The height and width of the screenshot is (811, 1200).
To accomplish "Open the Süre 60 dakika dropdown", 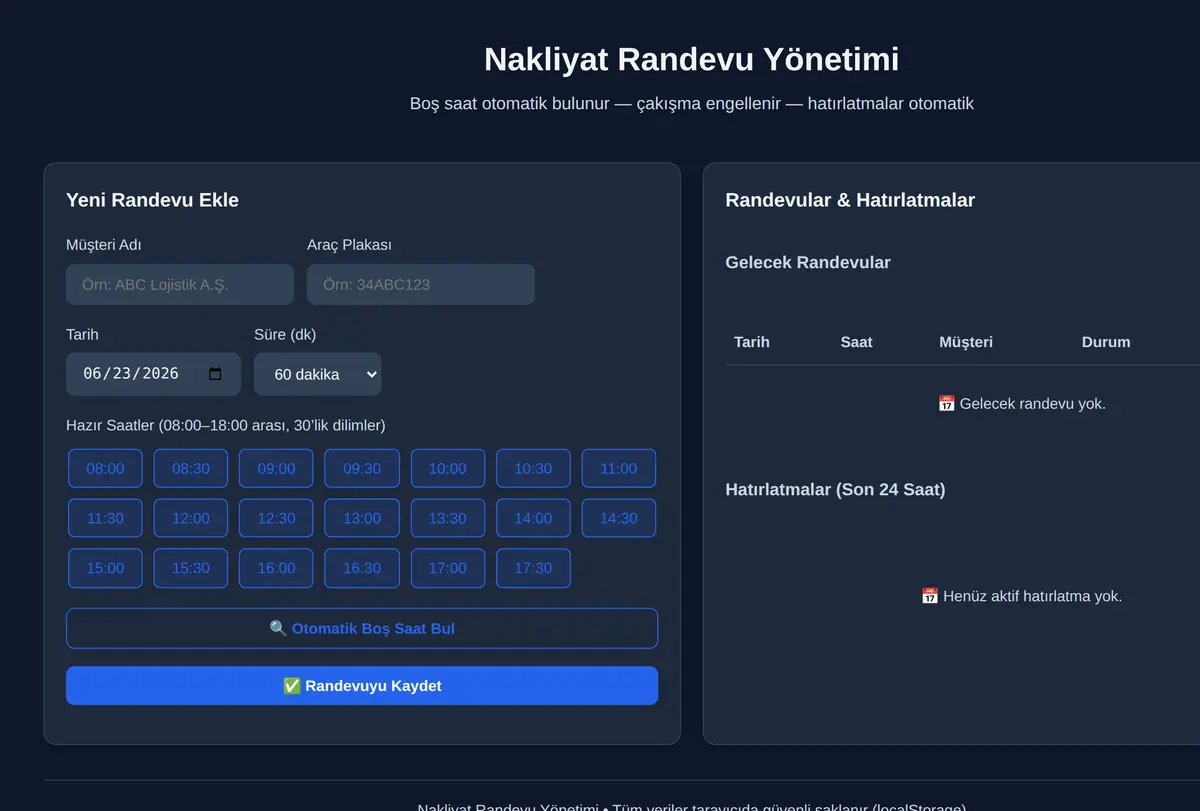I will tap(318, 374).
